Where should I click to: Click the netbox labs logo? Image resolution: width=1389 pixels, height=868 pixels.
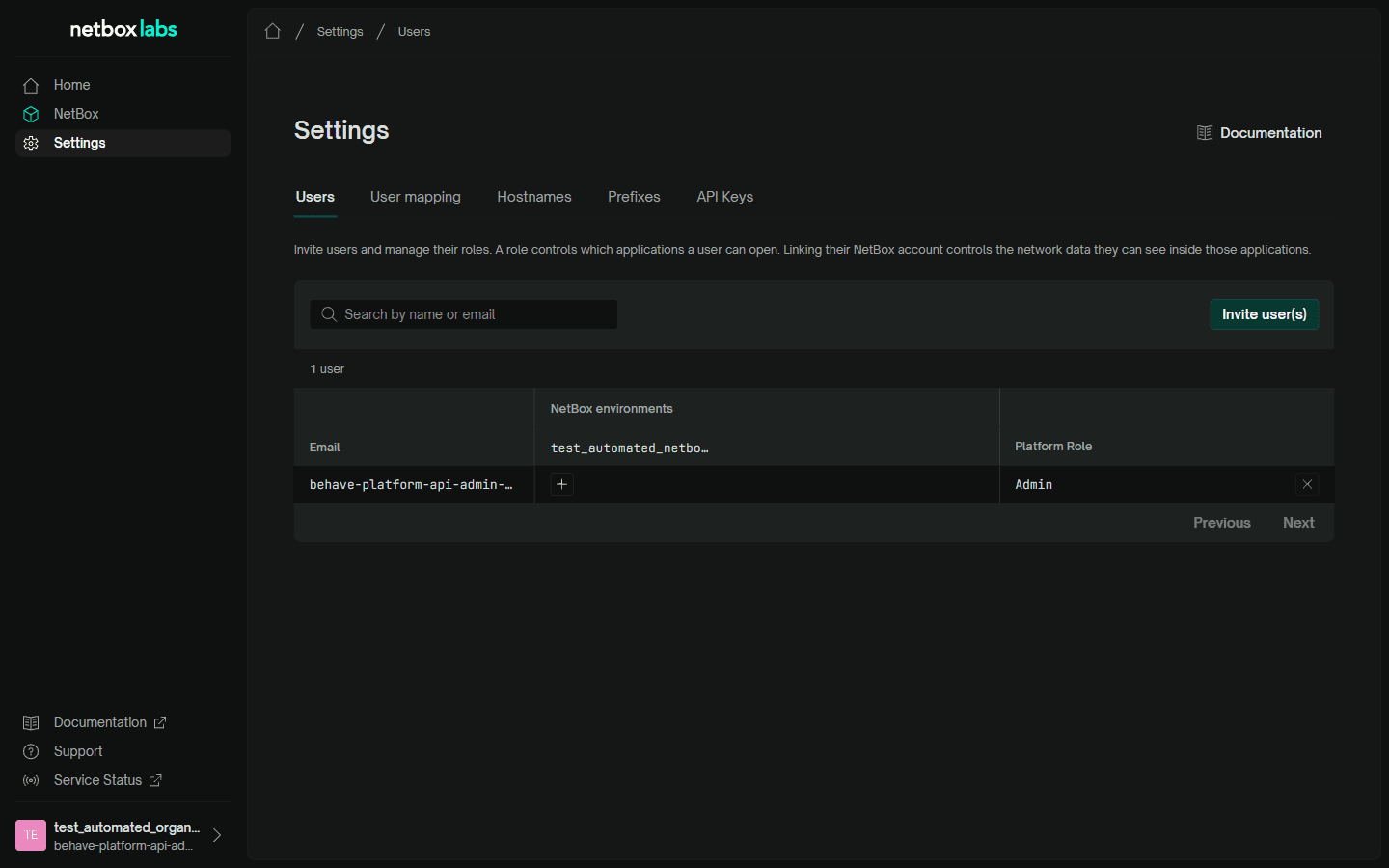click(123, 29)
